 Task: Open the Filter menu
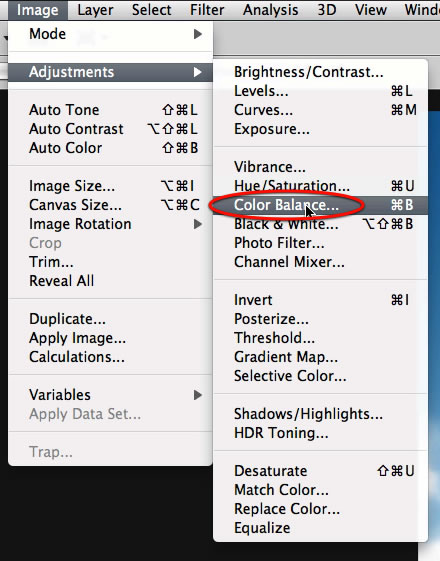pos(207,10)
